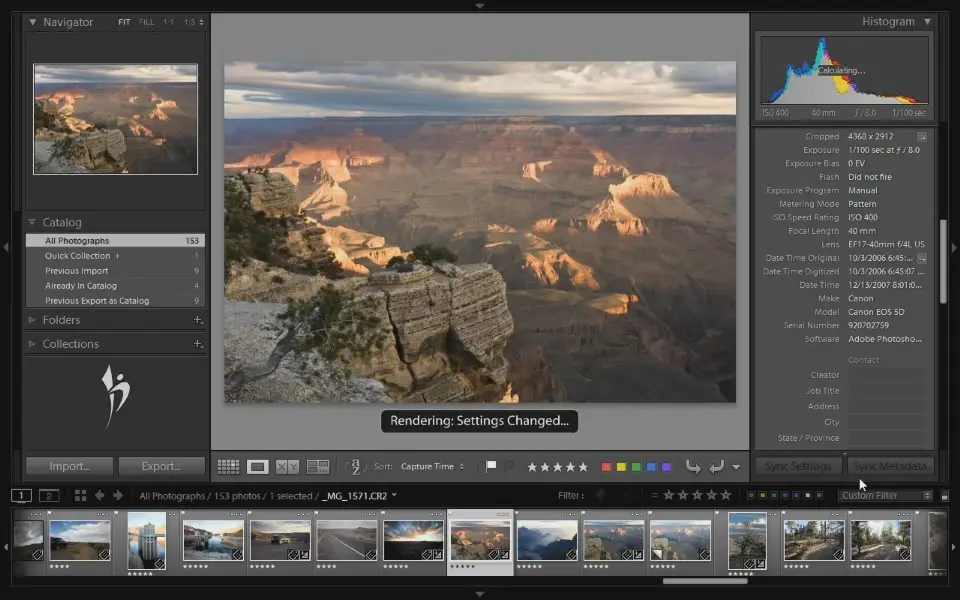Toggle the filmstrip filter switch
Image resolution: width=960 pixels, height=600 pixels.
tap(945, 495)
